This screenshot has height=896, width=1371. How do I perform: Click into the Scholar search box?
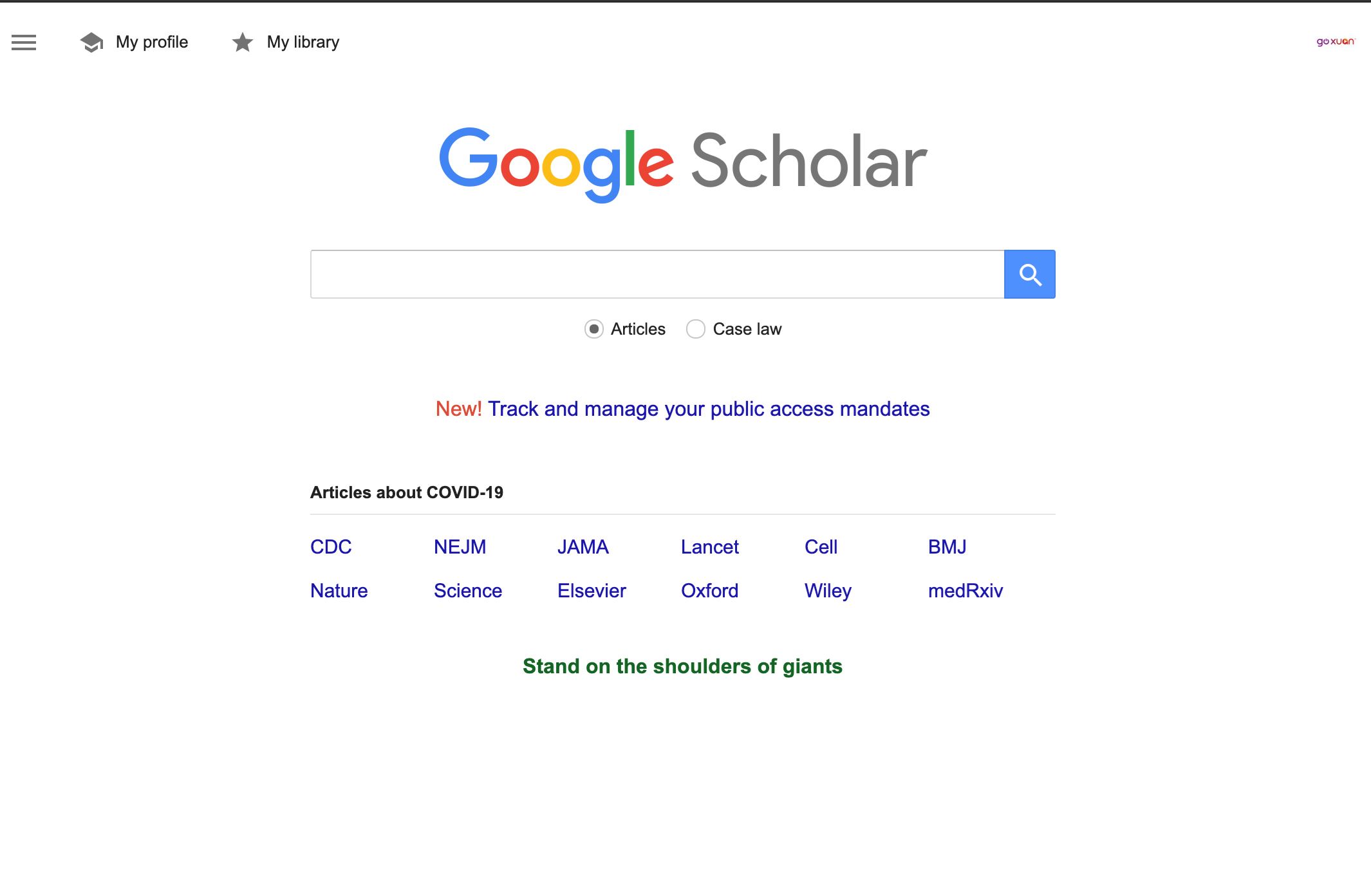coord(657,274)
